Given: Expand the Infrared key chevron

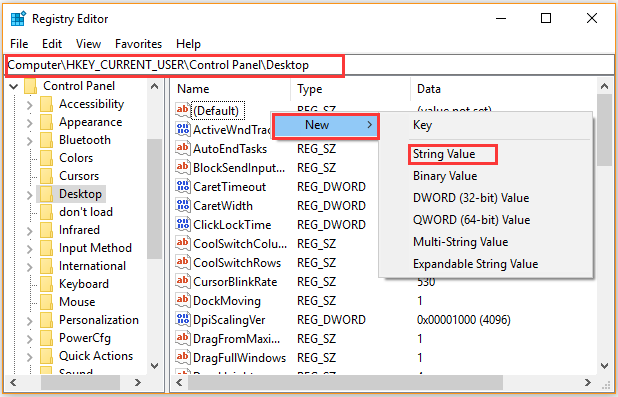Looking at the screenshot, I should click(x=30, y=231).
